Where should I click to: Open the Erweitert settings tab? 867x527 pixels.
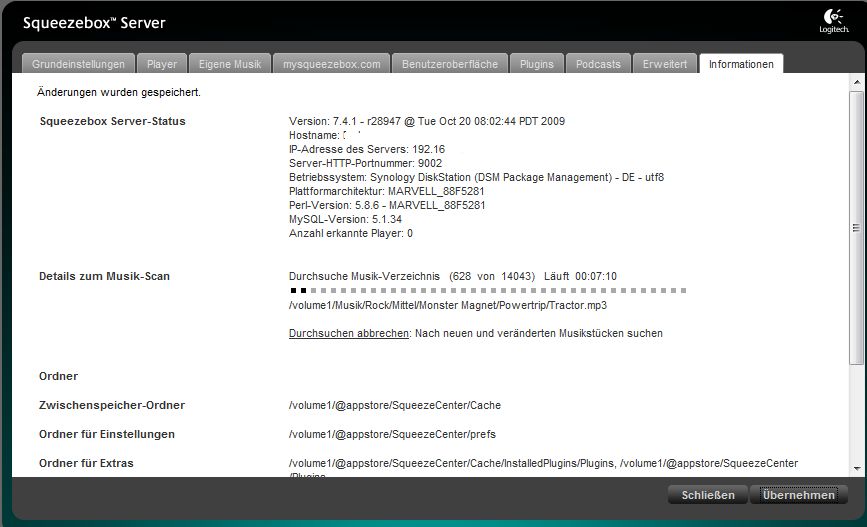(x=665, y=64)
